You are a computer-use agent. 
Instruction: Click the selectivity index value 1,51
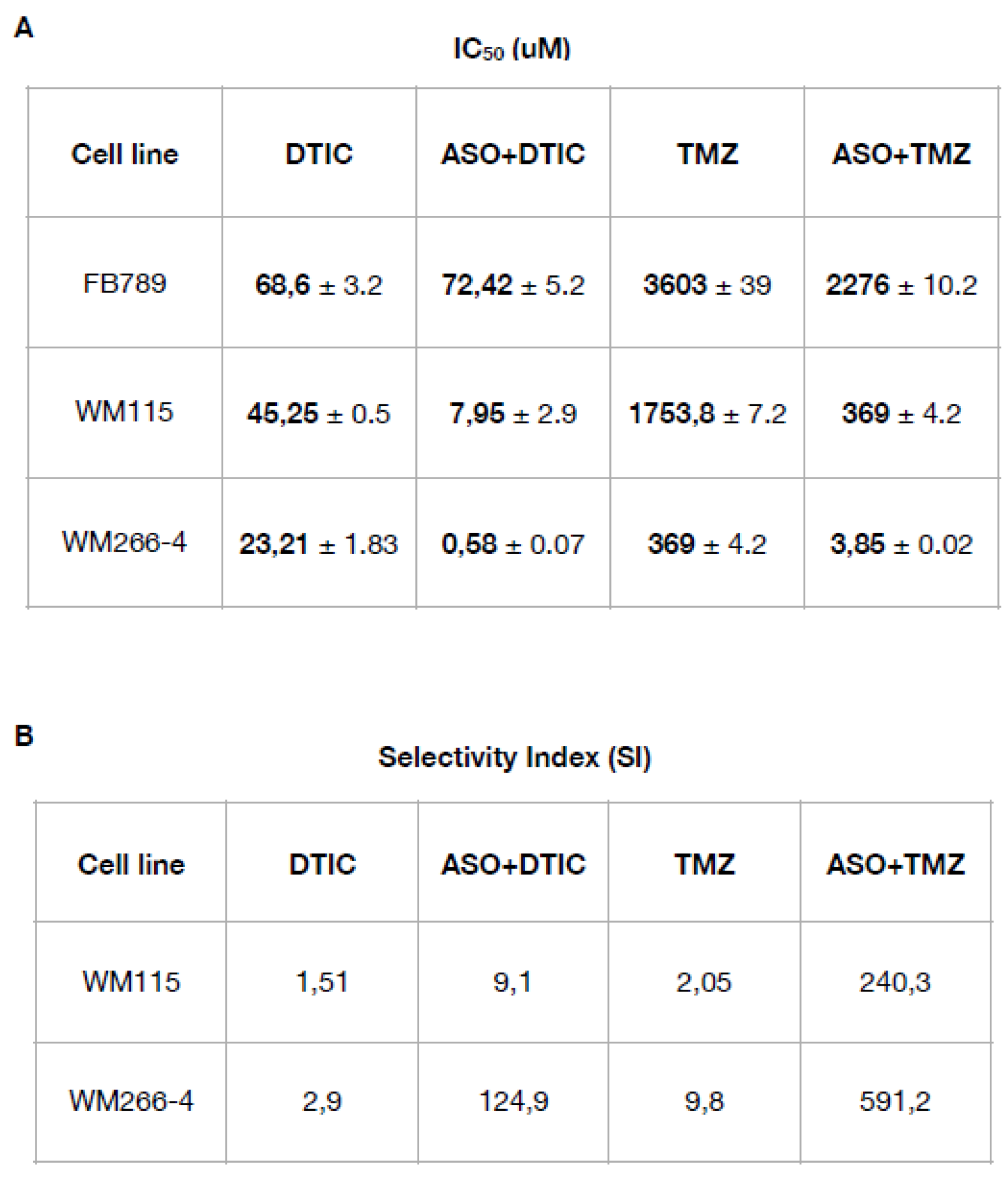322,982
